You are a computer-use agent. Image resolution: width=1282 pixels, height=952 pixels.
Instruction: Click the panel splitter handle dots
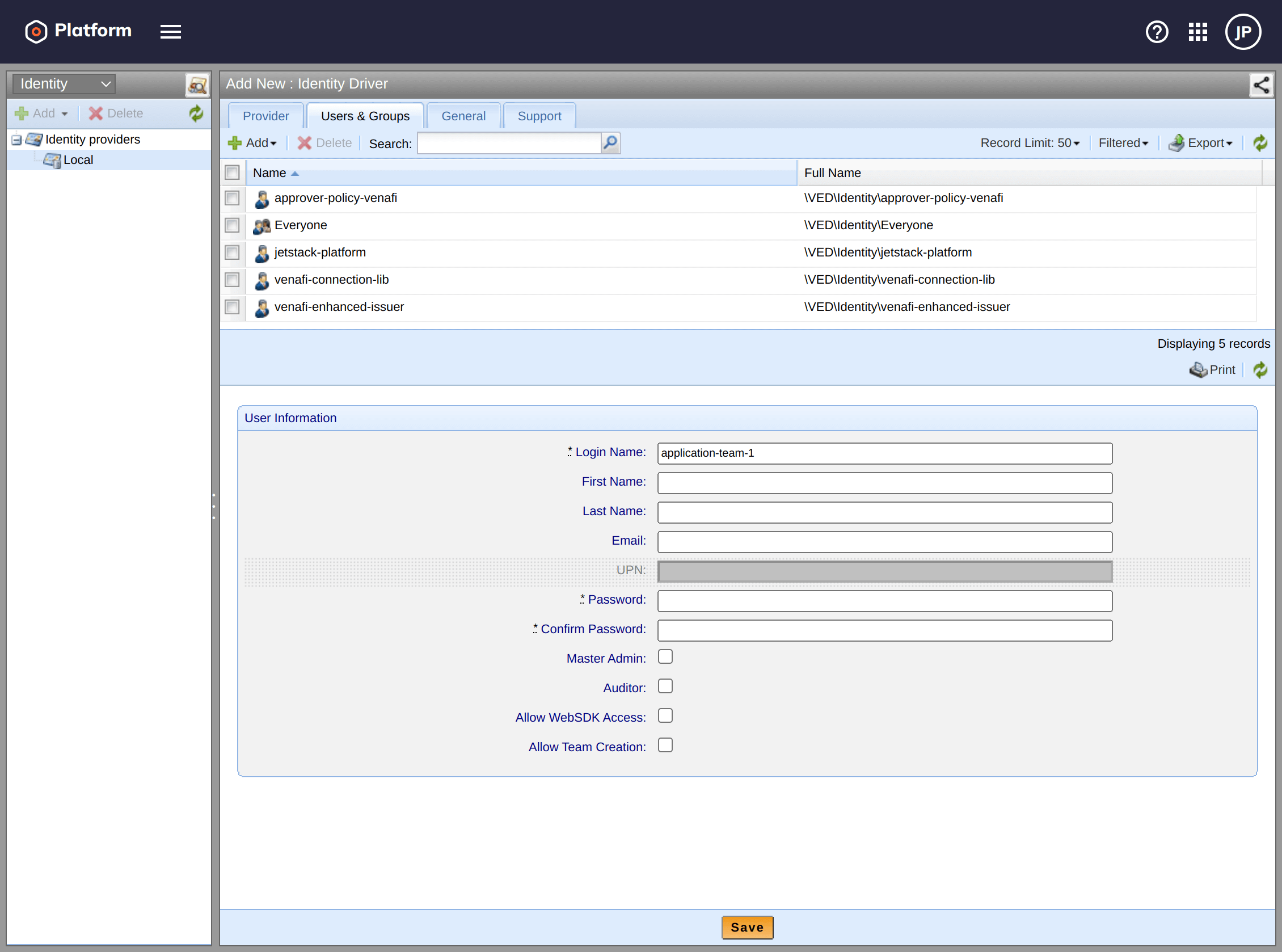pos(214,506)
